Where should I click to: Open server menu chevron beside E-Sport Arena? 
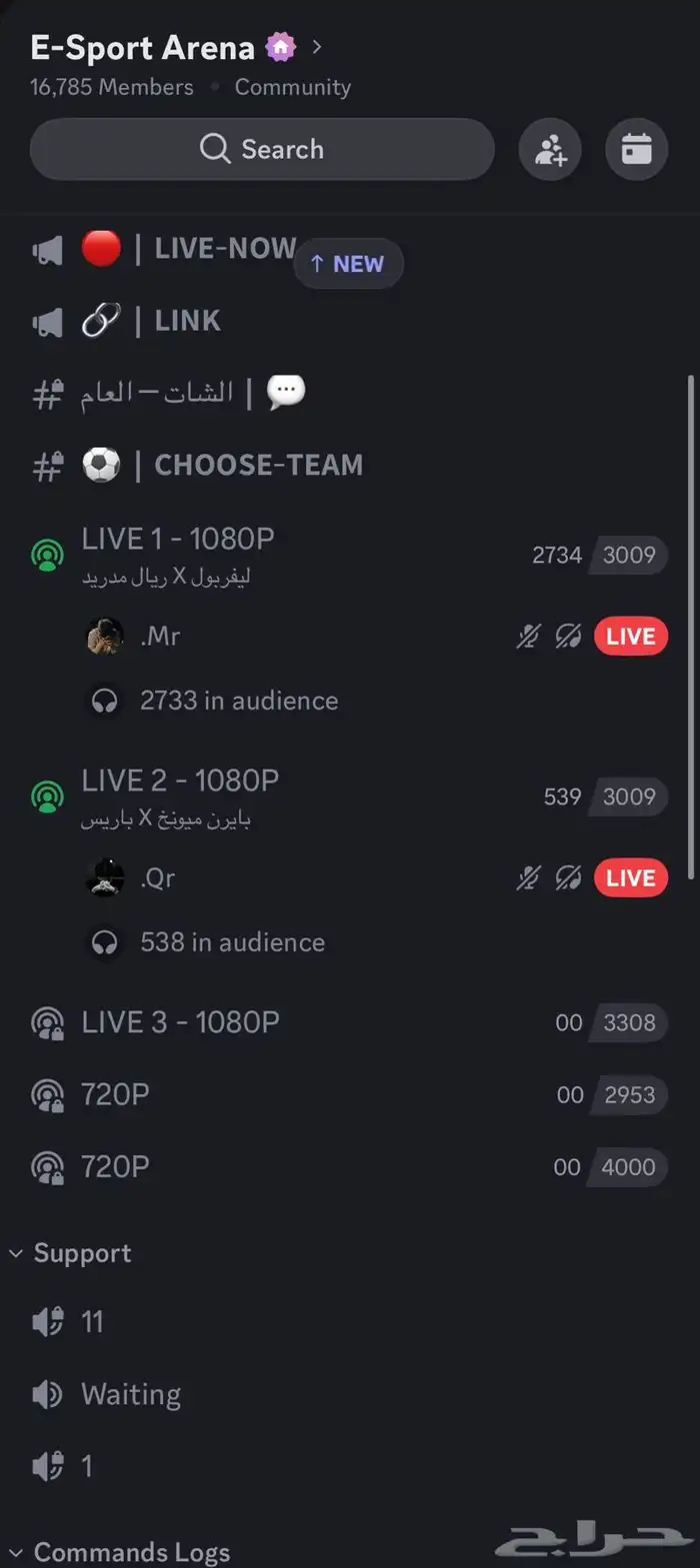pos(317,47)
